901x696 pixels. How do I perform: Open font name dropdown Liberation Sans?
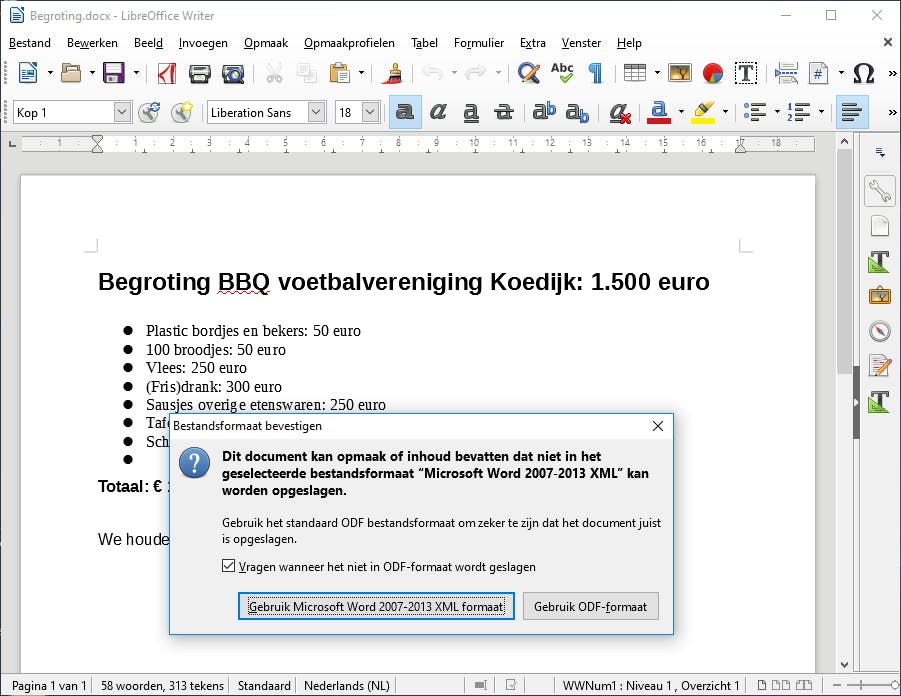[x=316, y=112]
